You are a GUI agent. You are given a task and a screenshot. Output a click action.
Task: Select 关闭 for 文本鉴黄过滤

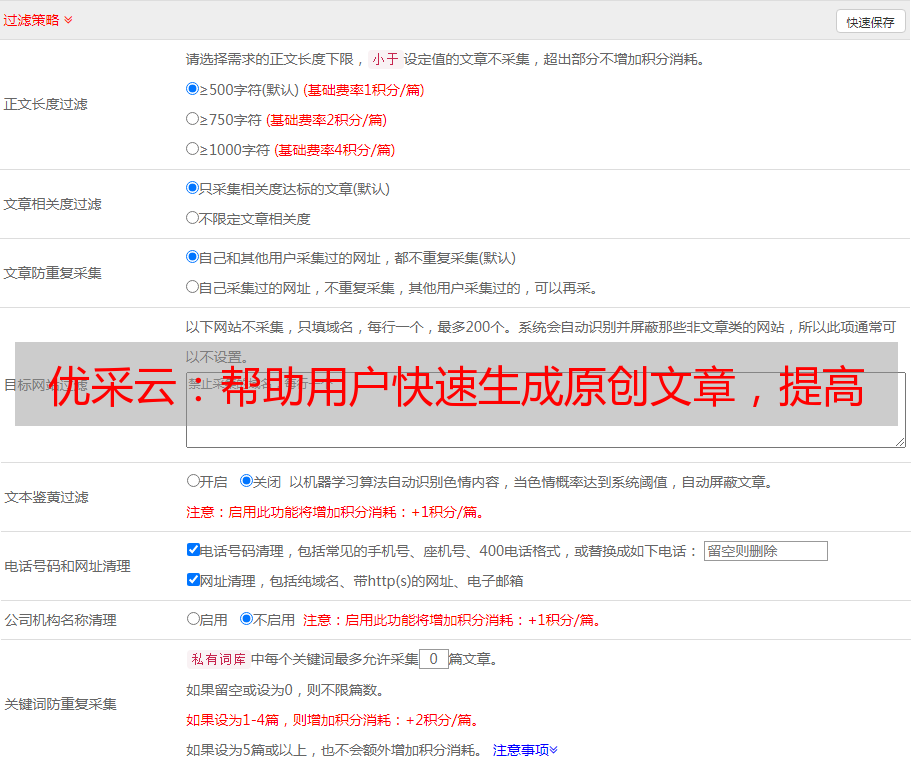click(x=246, y=481)
